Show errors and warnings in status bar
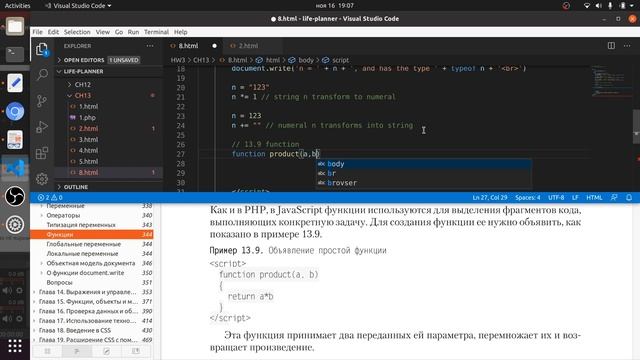This screenshot has width=640, height=360. pyautogui.click(x=50, y=198)
